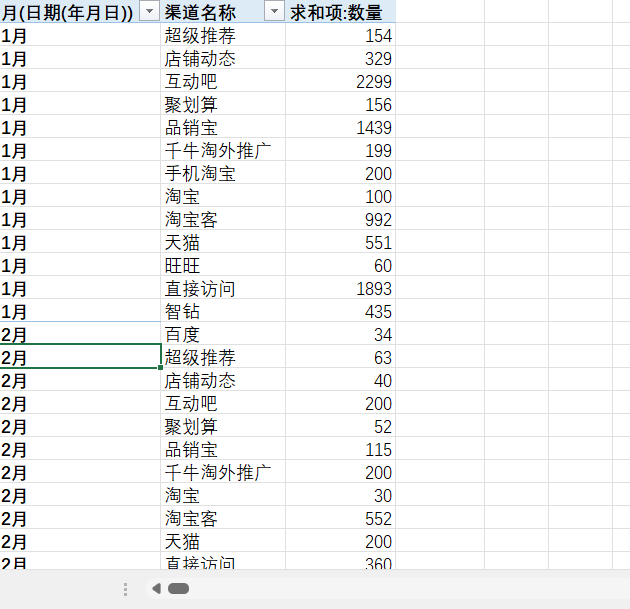
Task: Select the 店铺动态 cell beside value 40
Action: coord(223,380)
